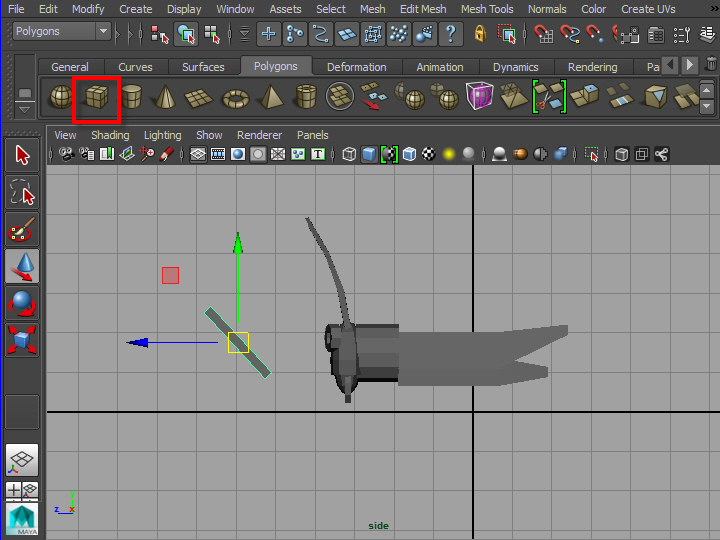Click the padlock lock selection icon
Screen dimensions: 720x540
click(x=480, y=34)
